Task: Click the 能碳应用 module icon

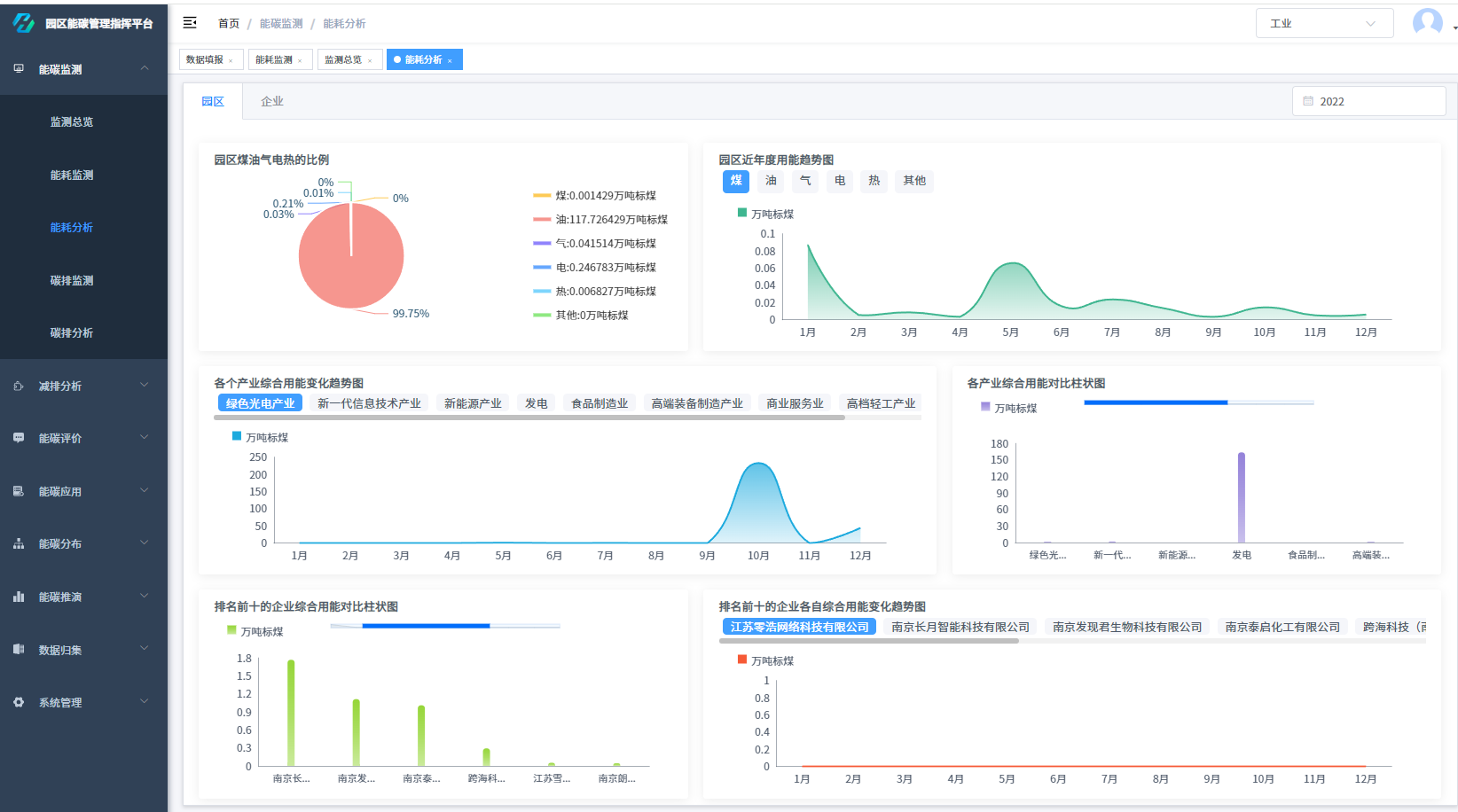Action: tap(18, 490)
